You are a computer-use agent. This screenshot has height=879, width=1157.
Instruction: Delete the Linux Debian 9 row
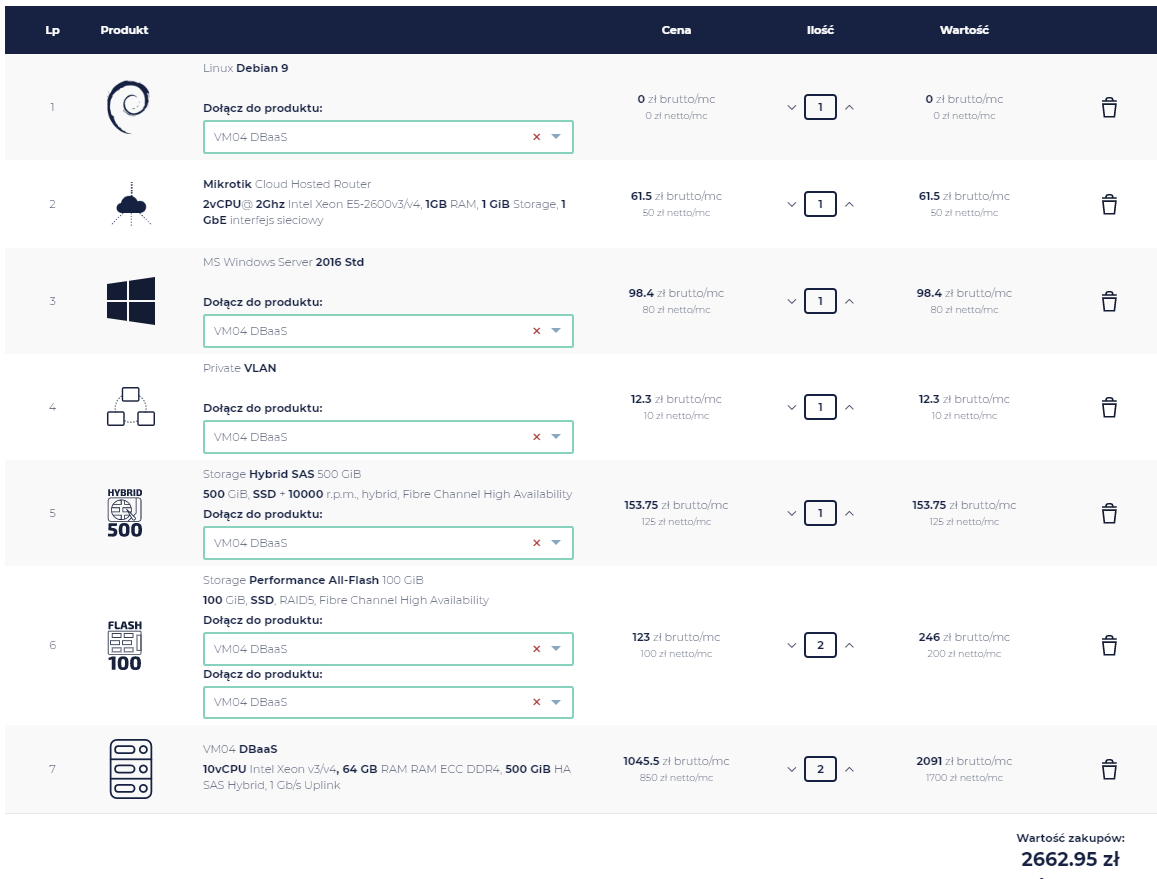click(1108, 108)
